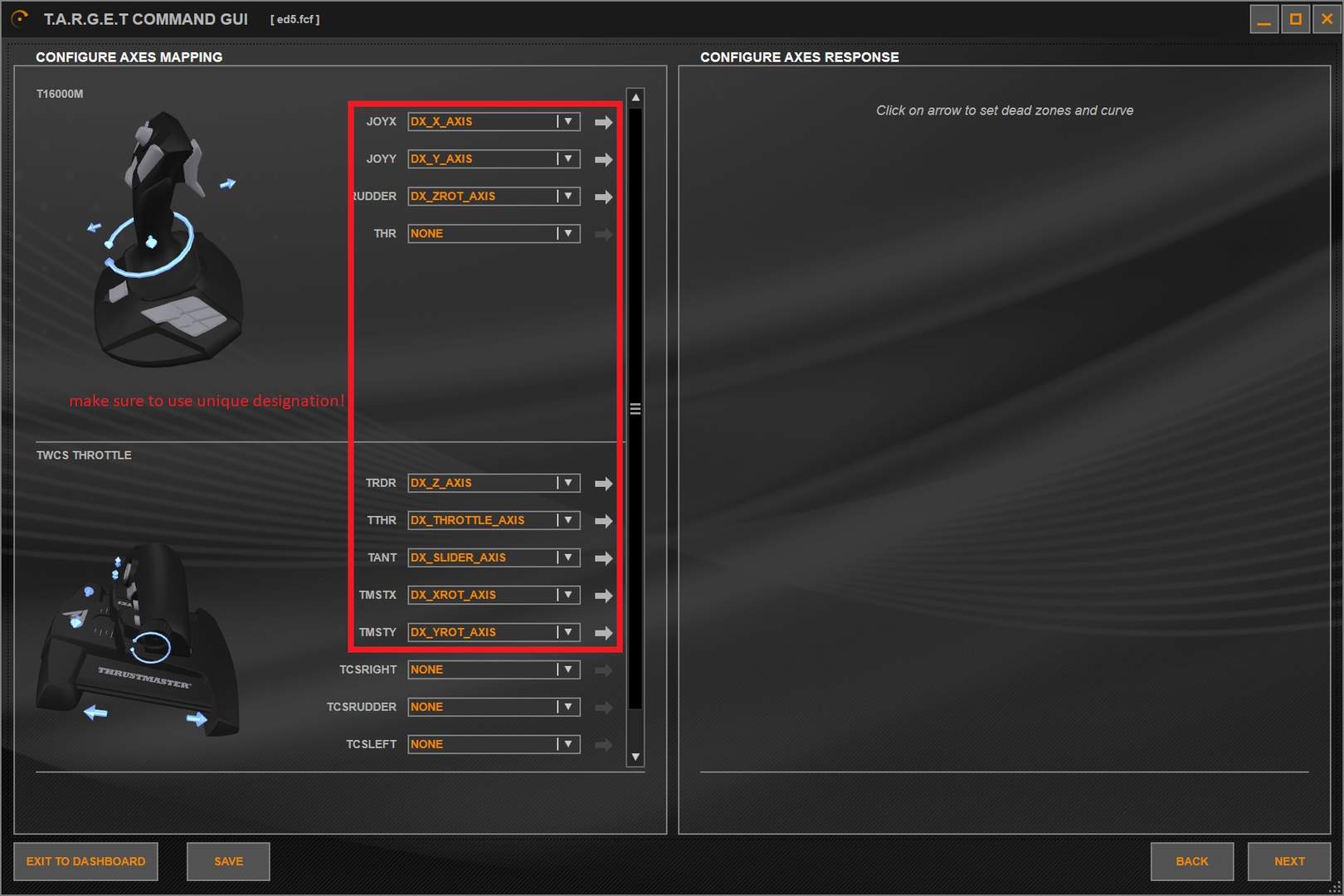The width and height of the screenshot is (1344, 896).
Task: Open TCSRUDDER axis response arrow
Action: [603, 707]
